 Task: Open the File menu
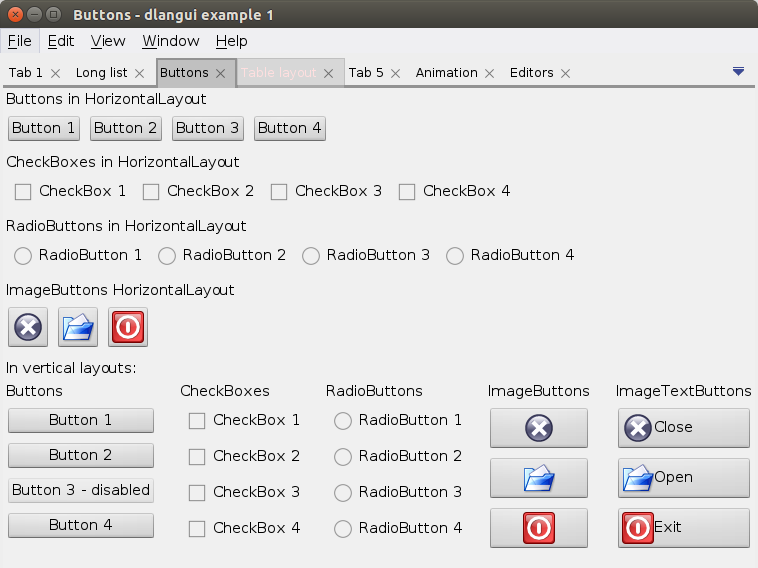click(x=20, y=41)
